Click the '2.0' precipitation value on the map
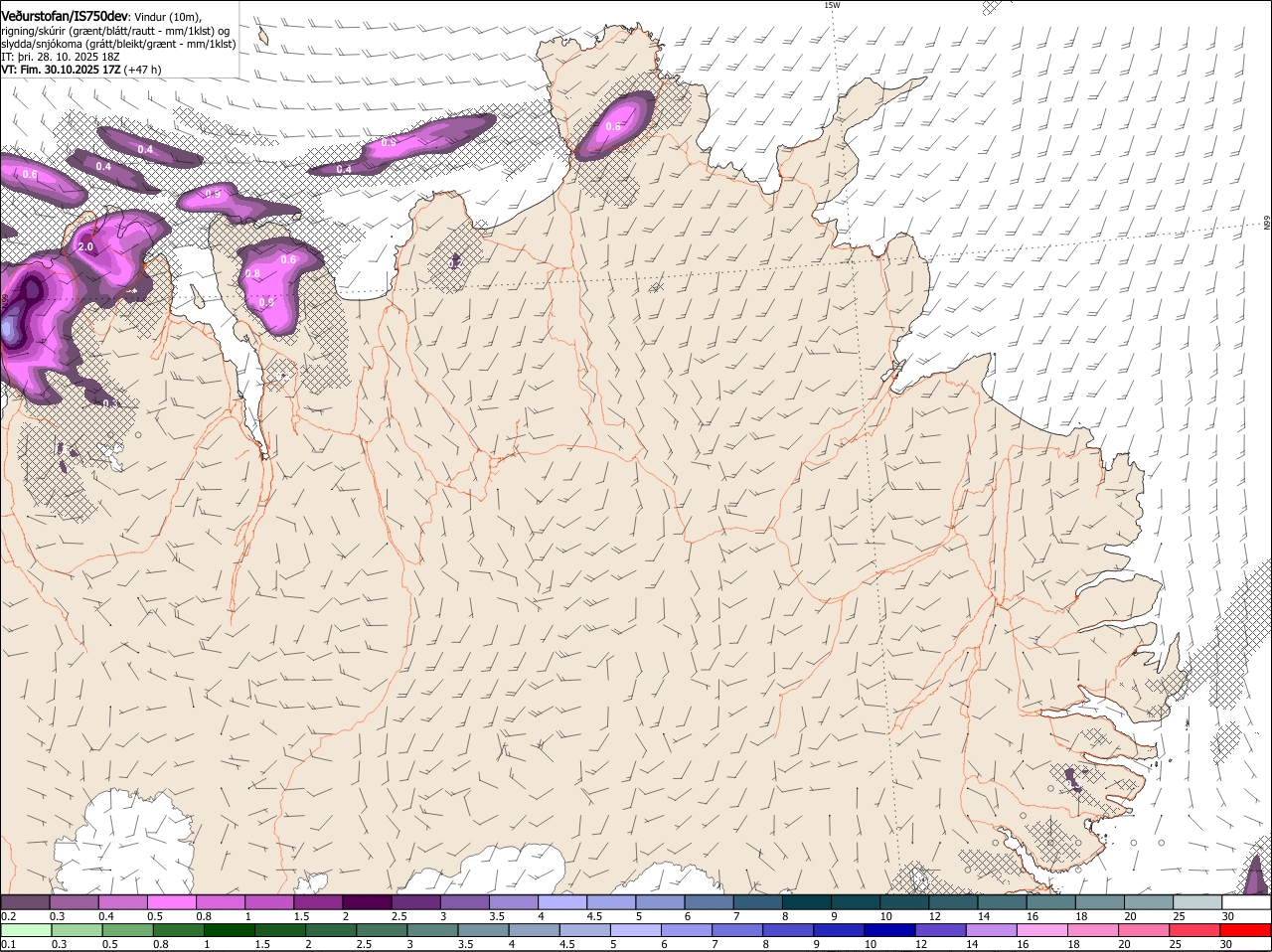The width and height of the screenshot is (1272, 952). [84, 246]
